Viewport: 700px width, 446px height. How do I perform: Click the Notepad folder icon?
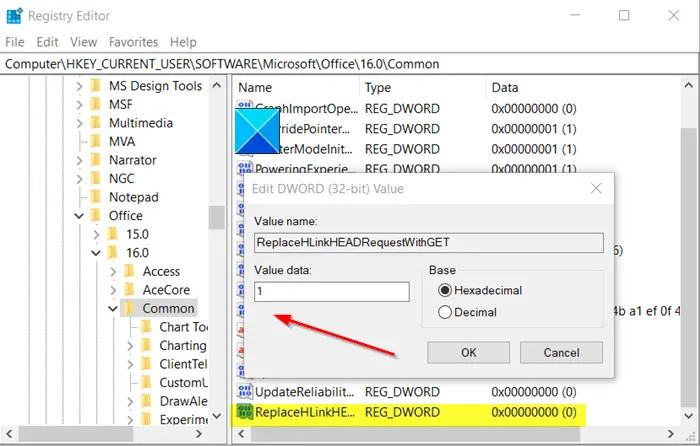(x=96, y=197)
